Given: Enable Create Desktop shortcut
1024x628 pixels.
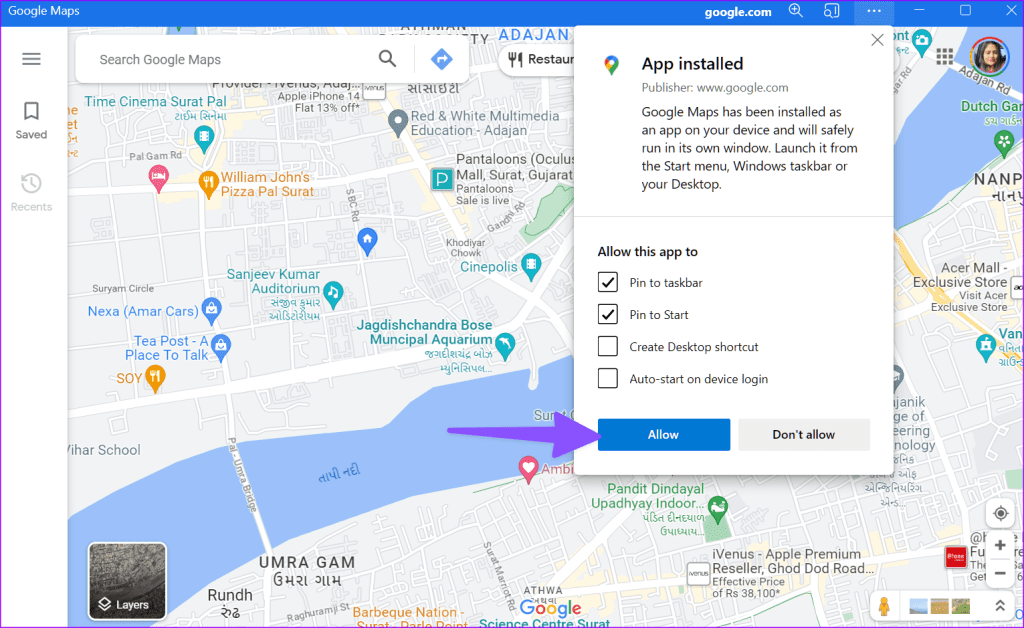Looking at the screenshot, I should click(x=608, y=346).
